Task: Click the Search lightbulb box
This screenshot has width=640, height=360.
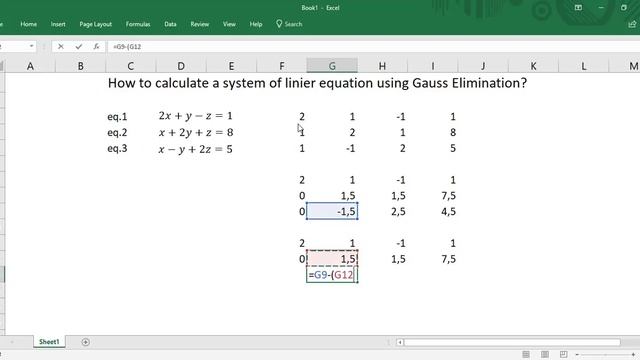Action: (x=289, y=24)
